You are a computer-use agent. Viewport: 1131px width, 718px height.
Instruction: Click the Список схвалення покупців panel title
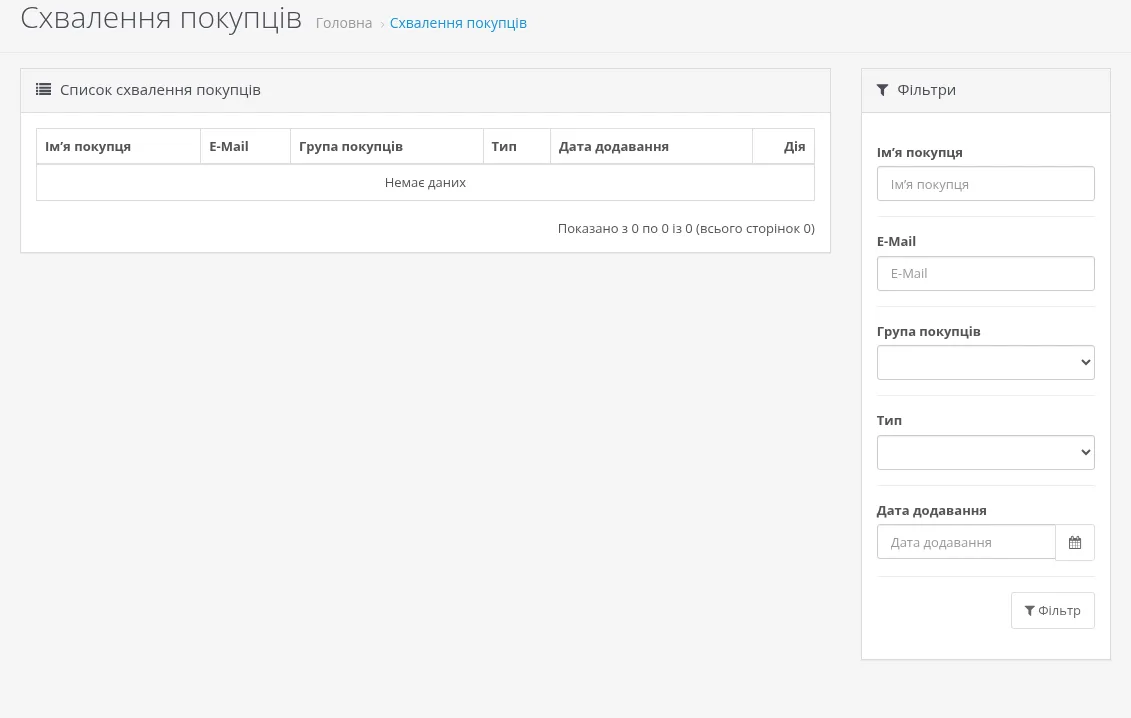[x=160, y=90]
